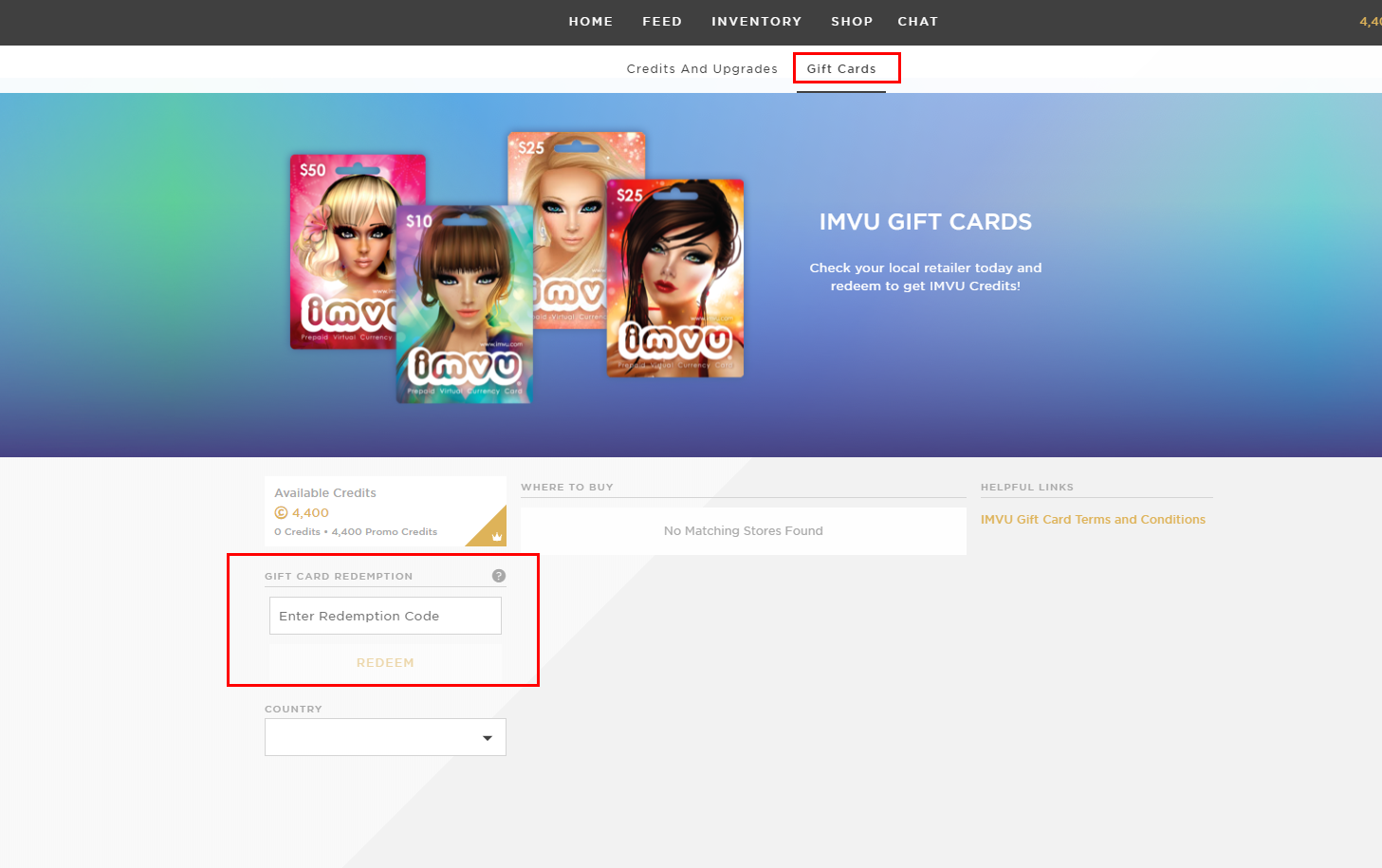1382x868 pixels.
Task: Click the $50 gift card image
Action: 343,251
